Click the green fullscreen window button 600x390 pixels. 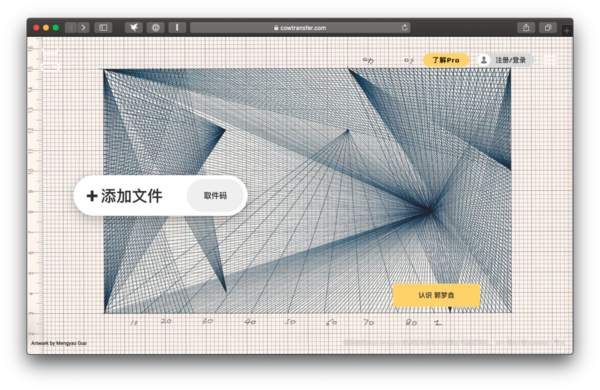click(56, 28)
